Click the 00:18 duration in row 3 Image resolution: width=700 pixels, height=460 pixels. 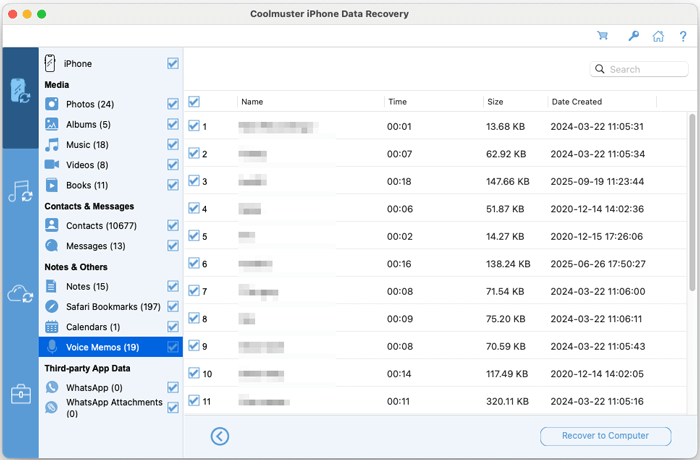pos(399,181)
